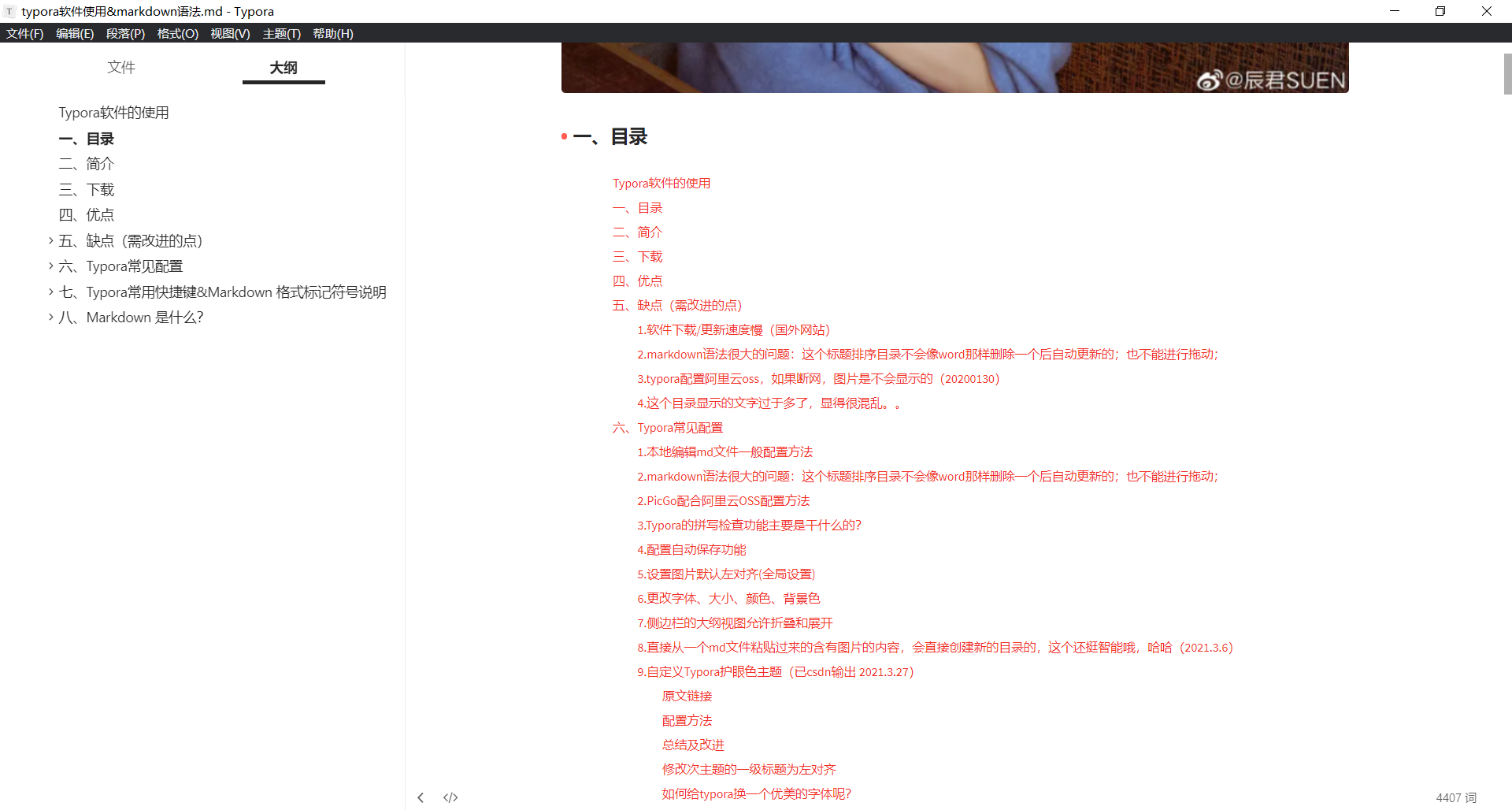This screenshot has width=1512, height=810.
Task: Close the Typora window
Action: click(1487, 11)
